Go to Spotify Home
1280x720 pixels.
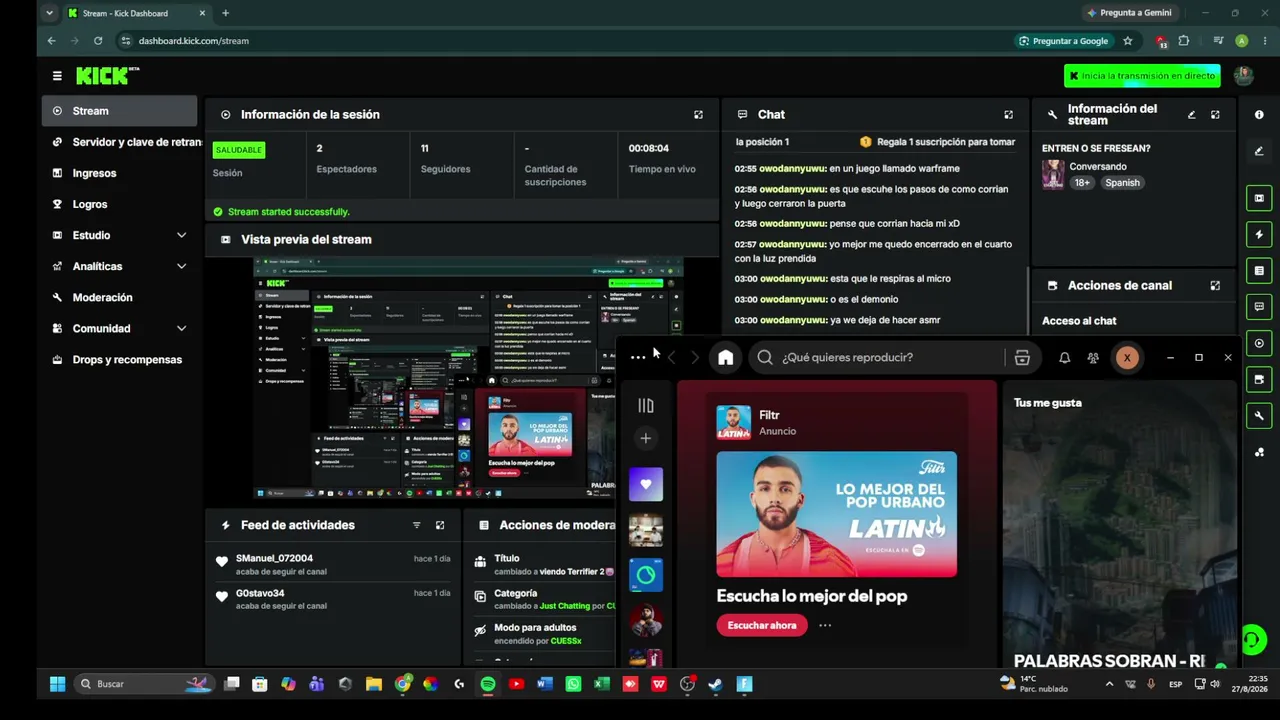click(726, 357)
